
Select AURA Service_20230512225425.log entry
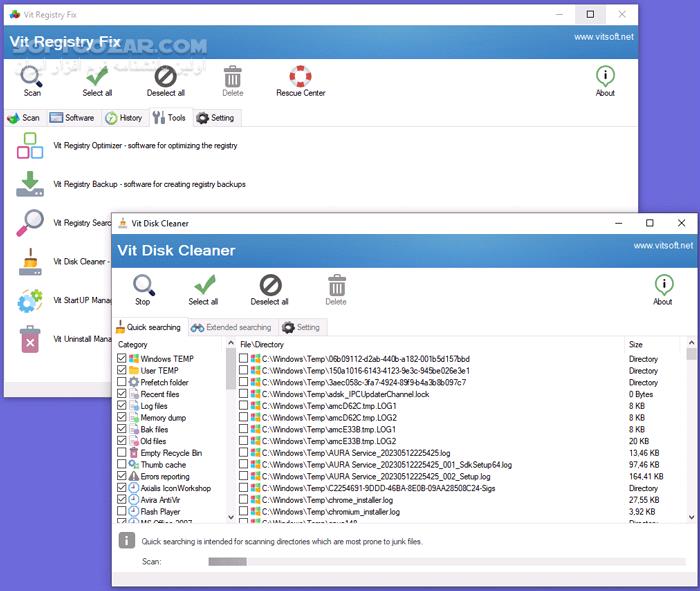pyautogui.click(x=356, y=453)
